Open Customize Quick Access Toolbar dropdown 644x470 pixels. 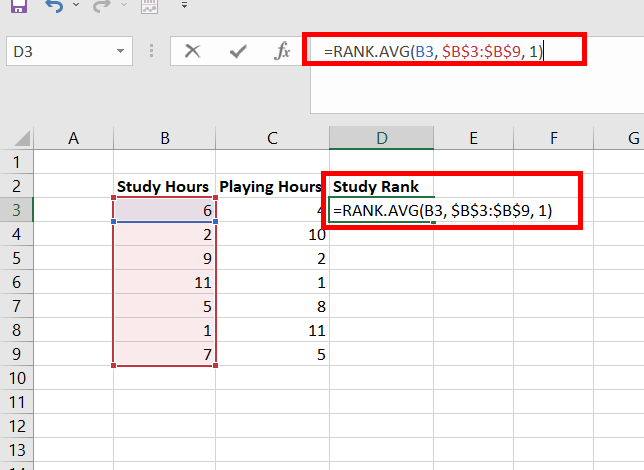pyautogui.click(x=184, y=5)
